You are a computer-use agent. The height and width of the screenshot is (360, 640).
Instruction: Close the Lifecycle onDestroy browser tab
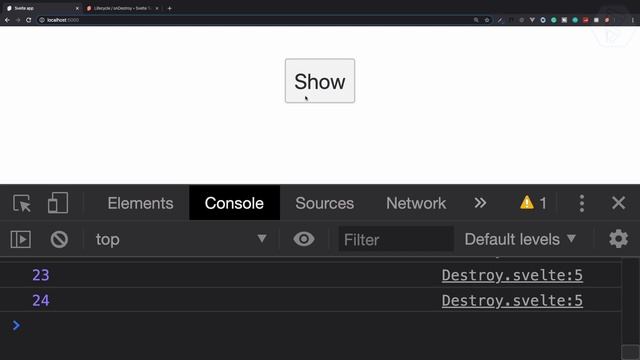(x=157, y=8)
